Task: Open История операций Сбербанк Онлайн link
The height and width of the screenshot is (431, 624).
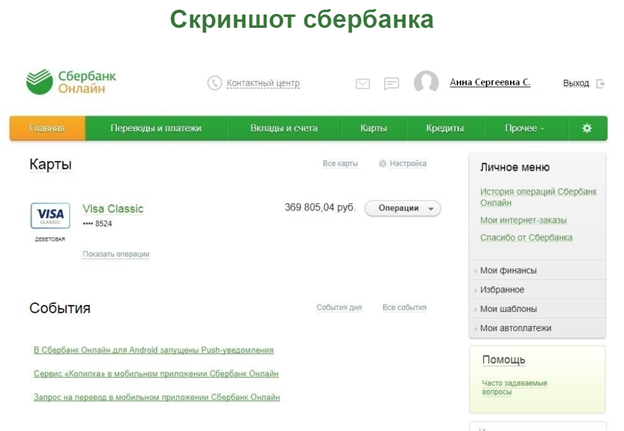Action: point(538,197)
